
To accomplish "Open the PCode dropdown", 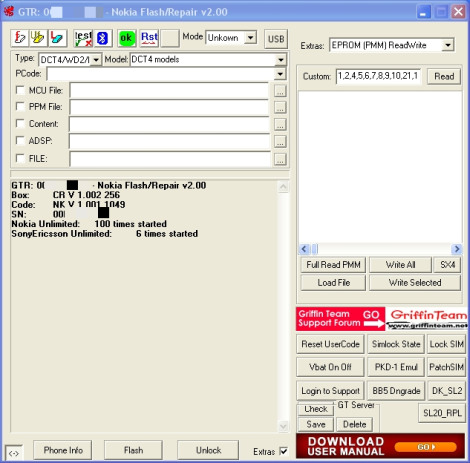I will pyautogui.click(x=281, y=74).
